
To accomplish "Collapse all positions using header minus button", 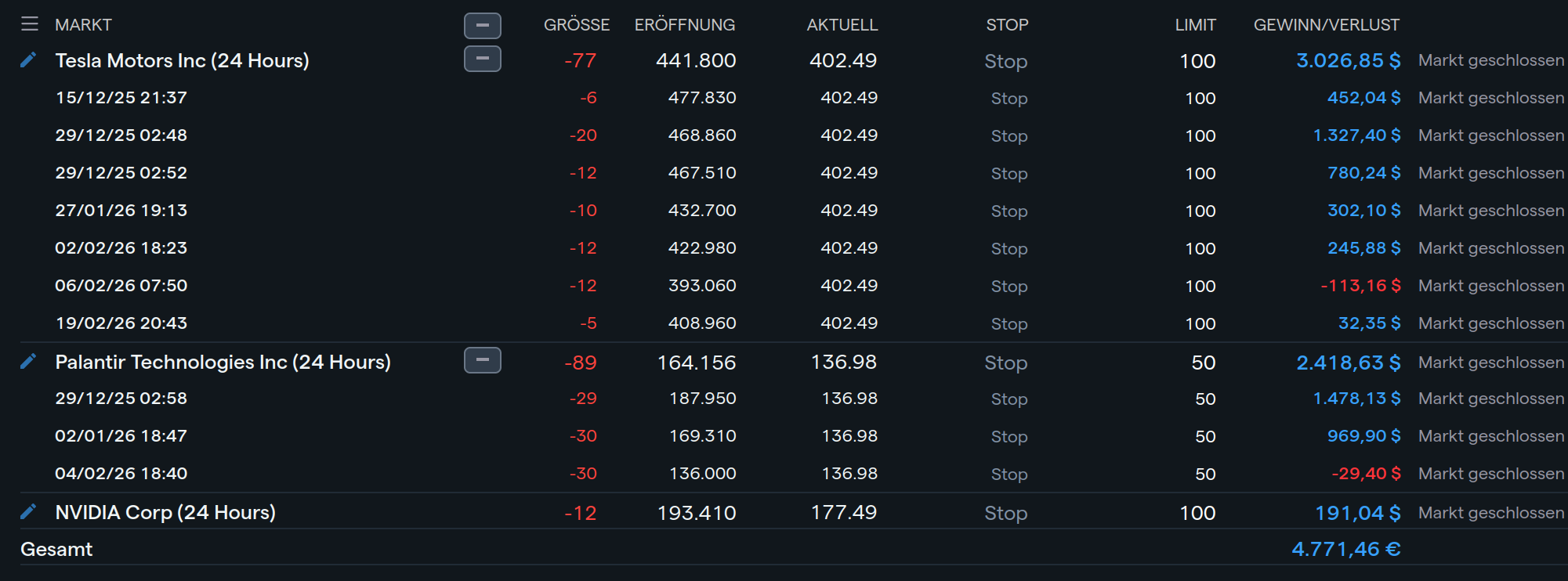I will [482, 25].
